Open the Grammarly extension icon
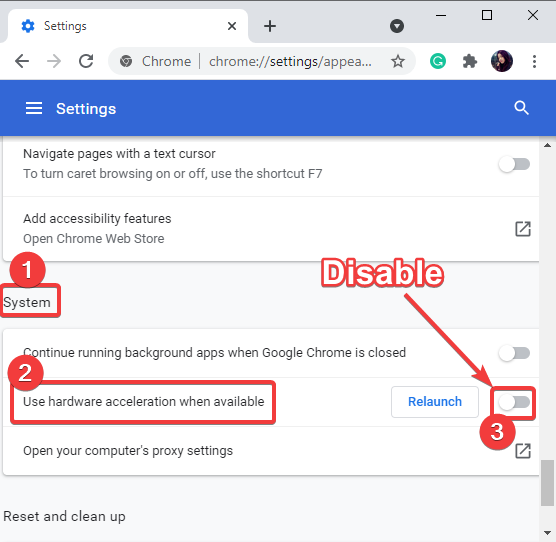This screenshot has width=556, height=542. (x=438, y=61)
